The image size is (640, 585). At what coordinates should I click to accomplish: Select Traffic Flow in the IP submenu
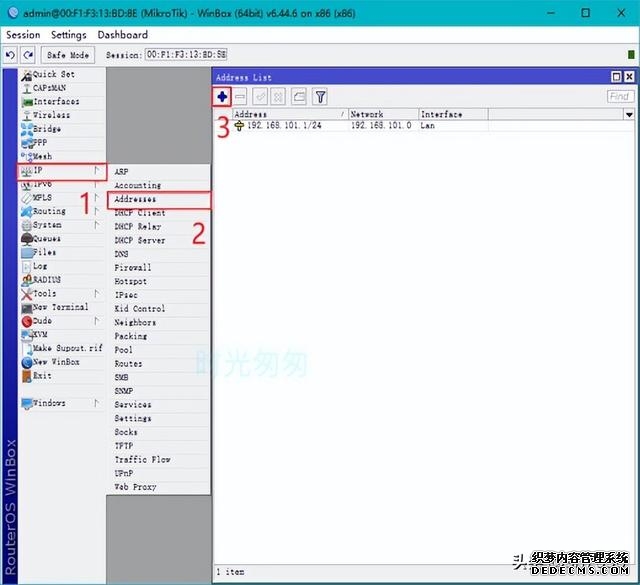(x=160, y=460)
